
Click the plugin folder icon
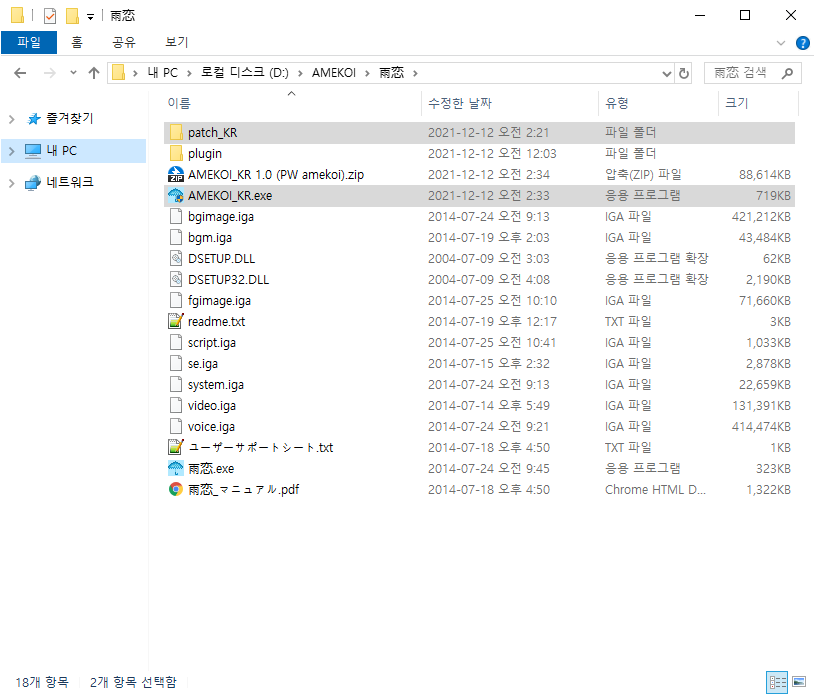tap(176, 153)
